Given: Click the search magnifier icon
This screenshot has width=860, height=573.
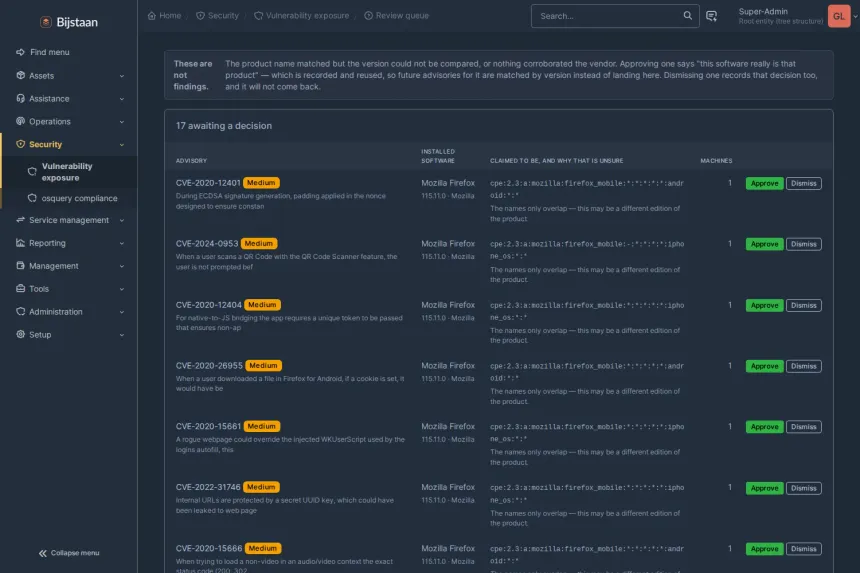Looking at the screenshot, I should point(687,15).
